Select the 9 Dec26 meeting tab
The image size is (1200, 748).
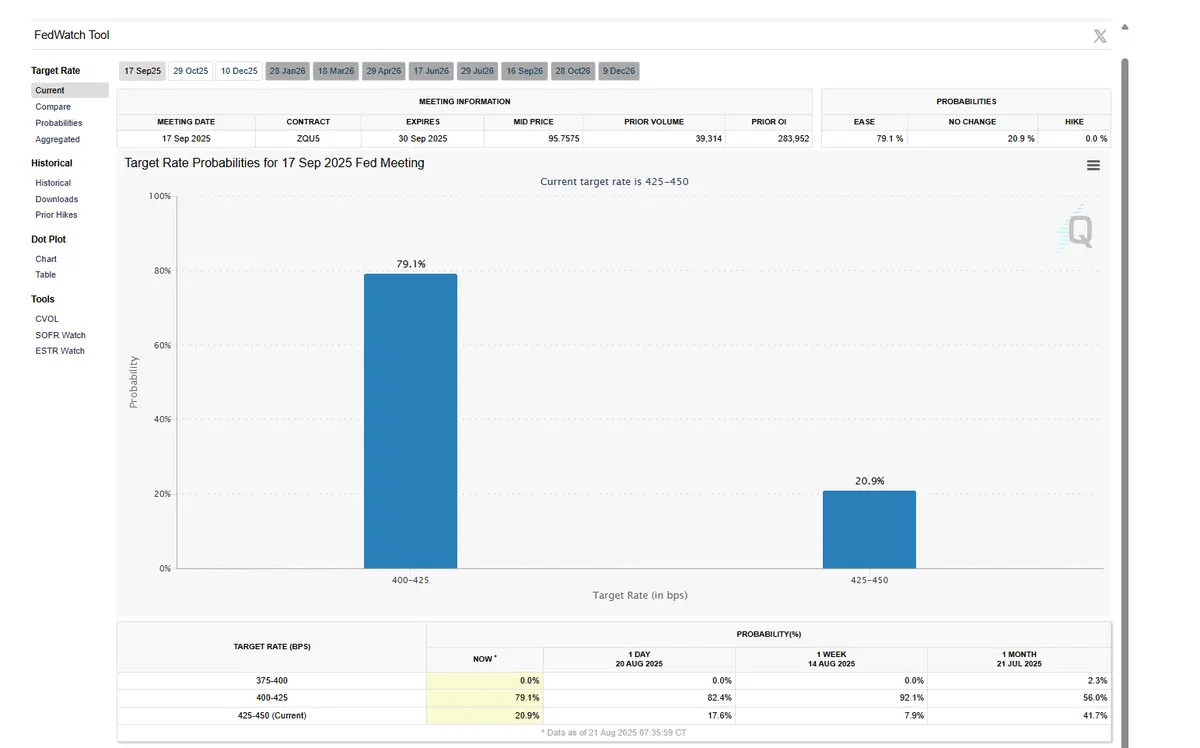point(619,71)
